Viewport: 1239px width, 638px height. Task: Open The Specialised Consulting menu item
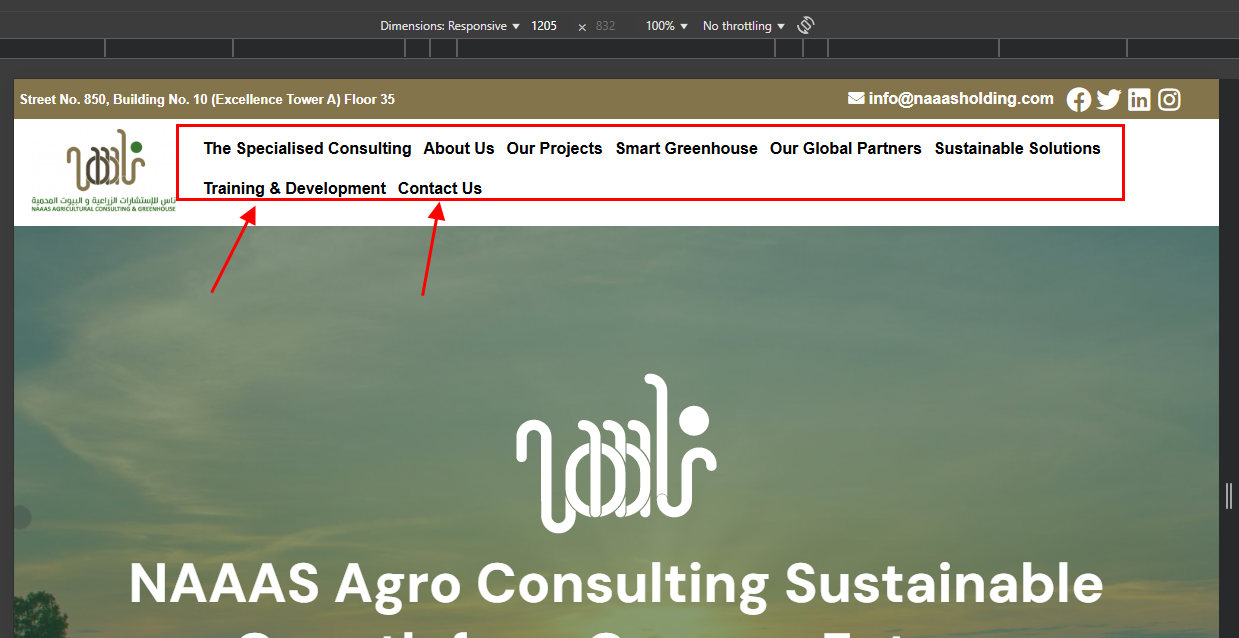pos(307,148)
